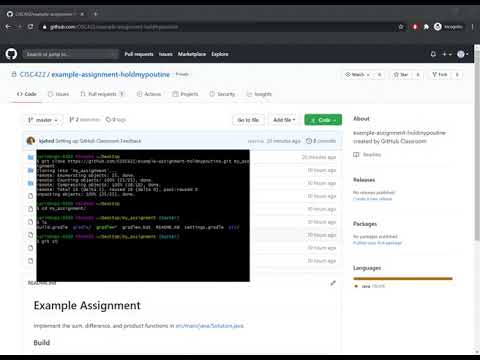Screen dimensions: 480x360
Task: Open the Security tab
Action: click(x=222, y=94)
